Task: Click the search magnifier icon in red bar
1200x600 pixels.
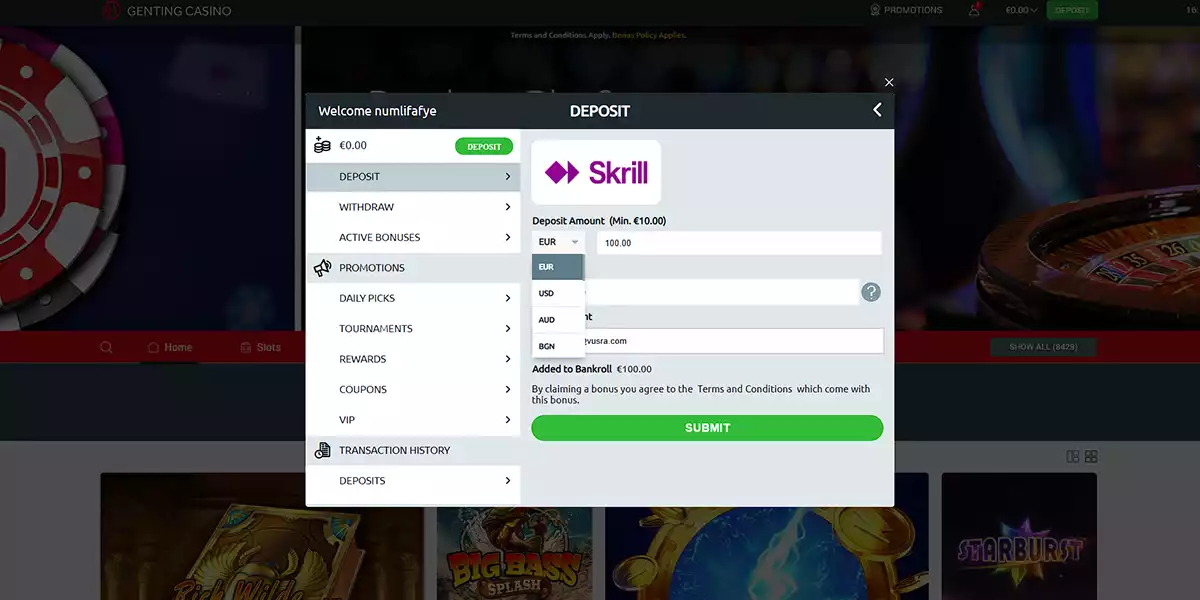Action: pos(106,348)
